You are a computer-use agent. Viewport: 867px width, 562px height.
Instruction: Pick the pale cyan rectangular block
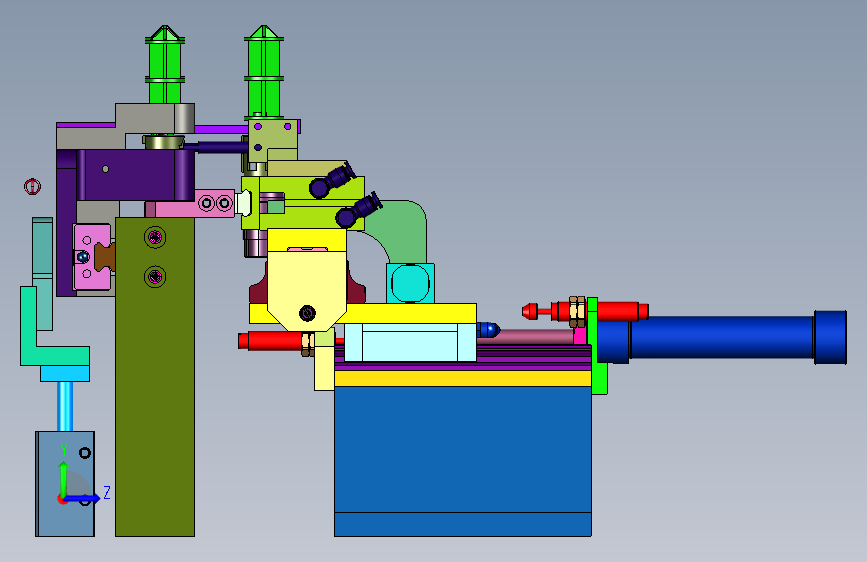click(410, 342)
